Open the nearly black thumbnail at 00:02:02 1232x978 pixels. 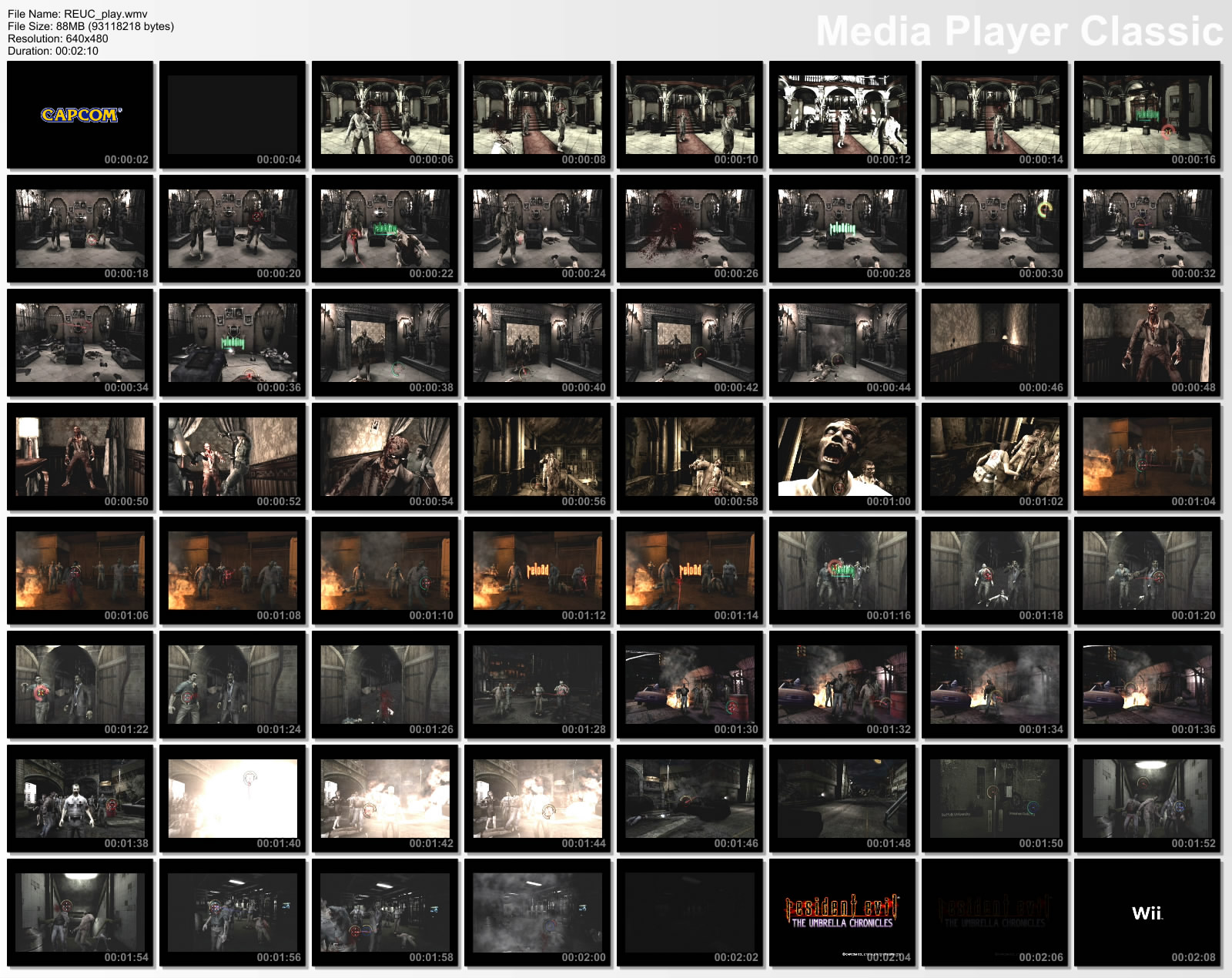tap(690, 913)
